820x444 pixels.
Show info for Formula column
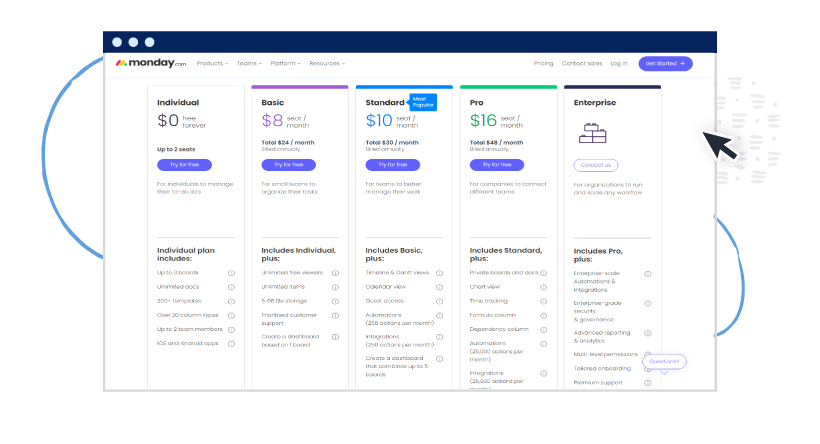click(x=543, y=315)
